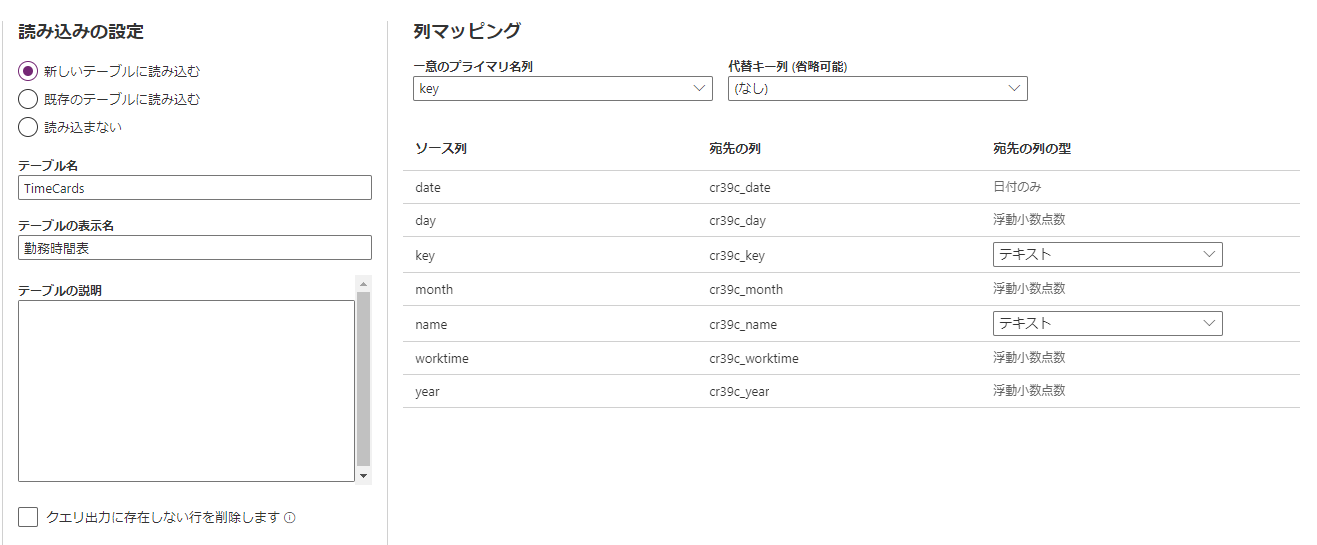Screen dimensions: 1317x545
Task: Open the 一意のプライマリ名列 dropdown
Action: [x=562, y=89]
